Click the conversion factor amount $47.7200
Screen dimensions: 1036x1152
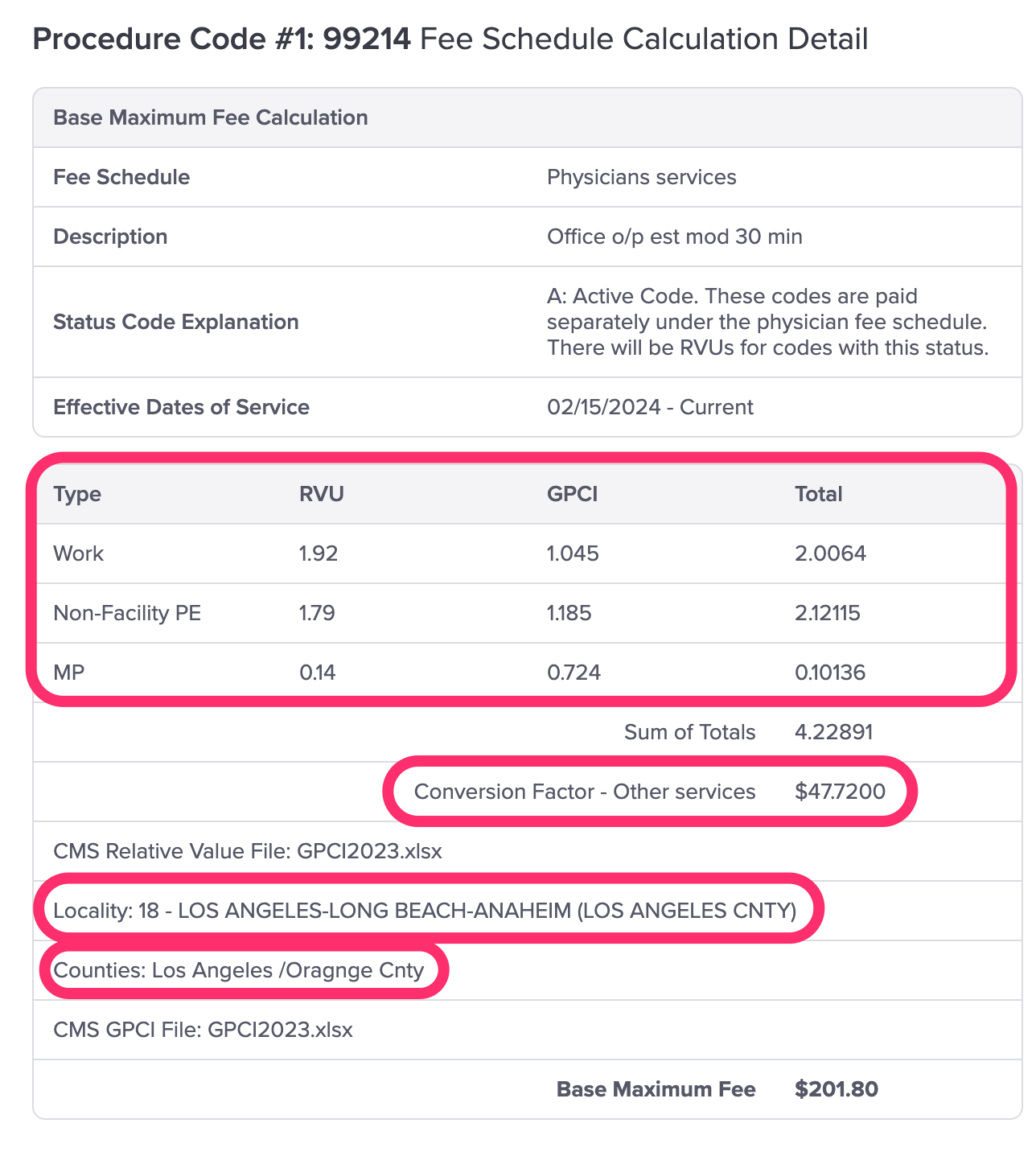pos(840,792)
